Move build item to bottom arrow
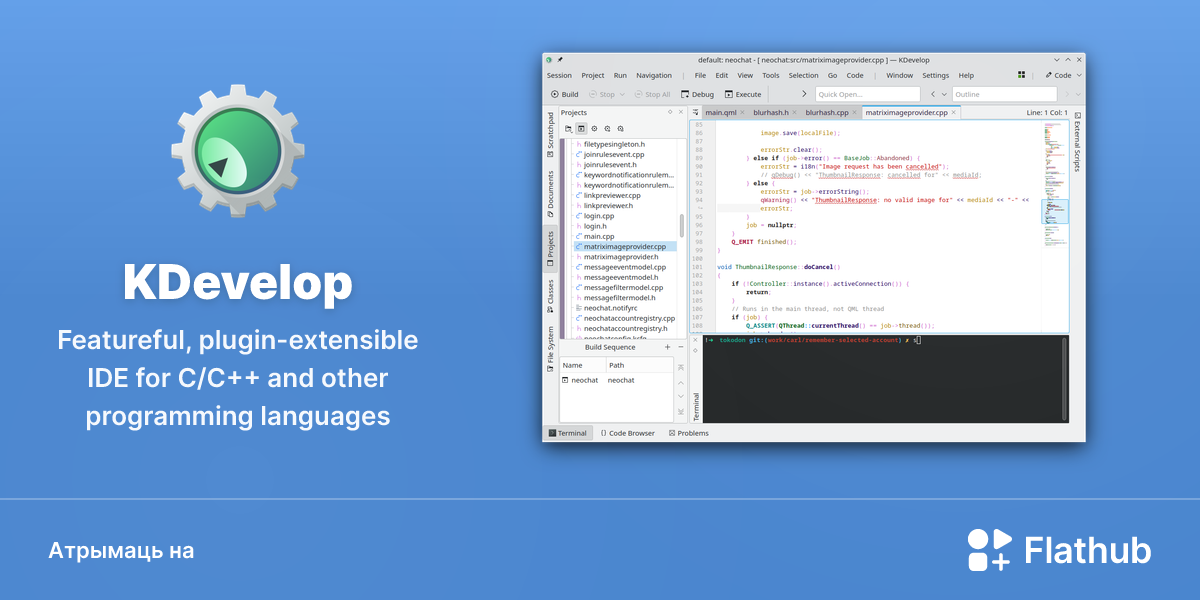Viewport: 1200px width, 600px height. pyautogui.click(x=682, y=411)
